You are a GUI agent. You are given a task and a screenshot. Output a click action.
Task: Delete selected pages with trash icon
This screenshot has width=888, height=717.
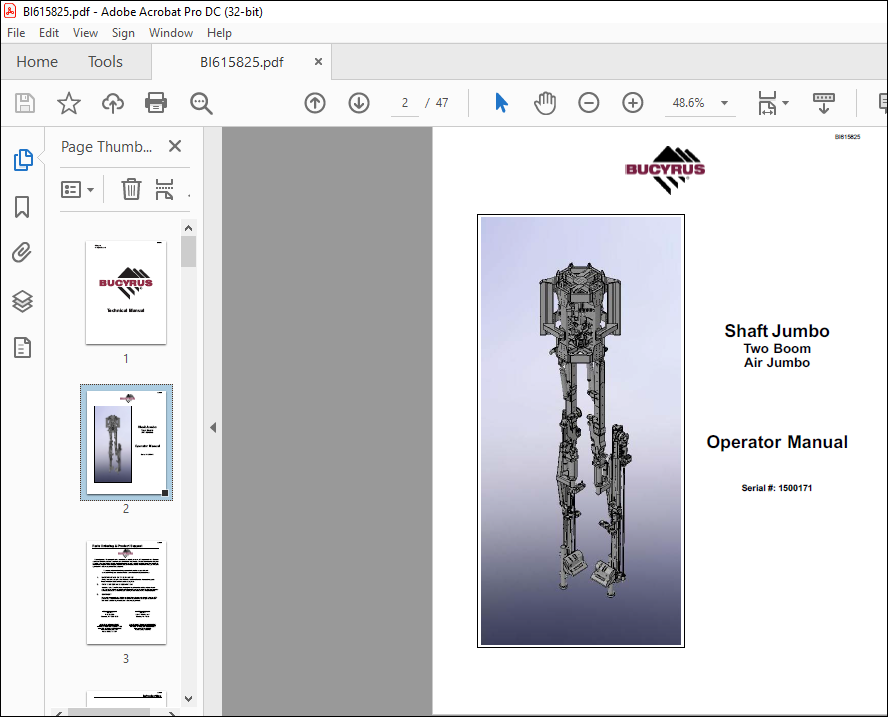pyautogui.click(x=131, y=189)
